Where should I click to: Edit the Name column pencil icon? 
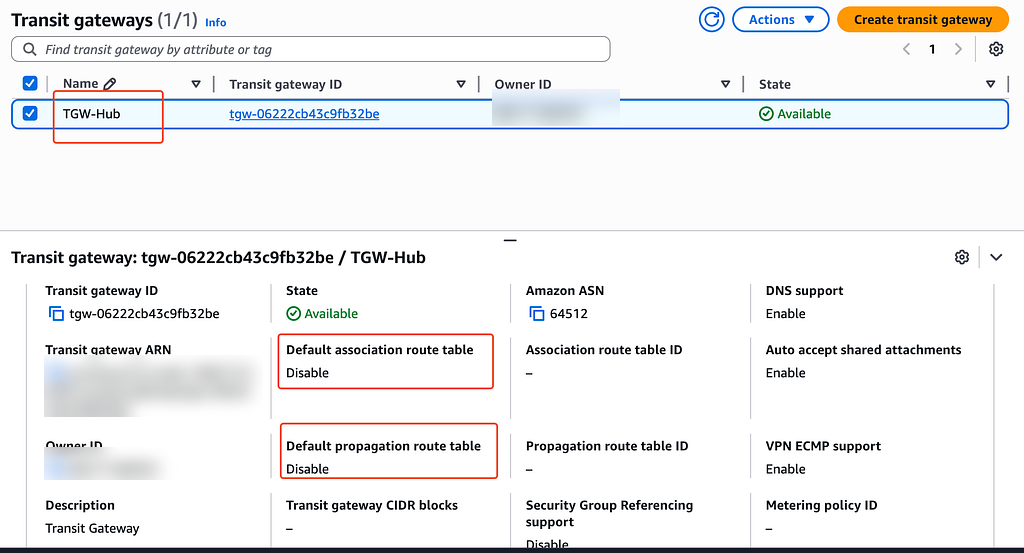point(110,84)
